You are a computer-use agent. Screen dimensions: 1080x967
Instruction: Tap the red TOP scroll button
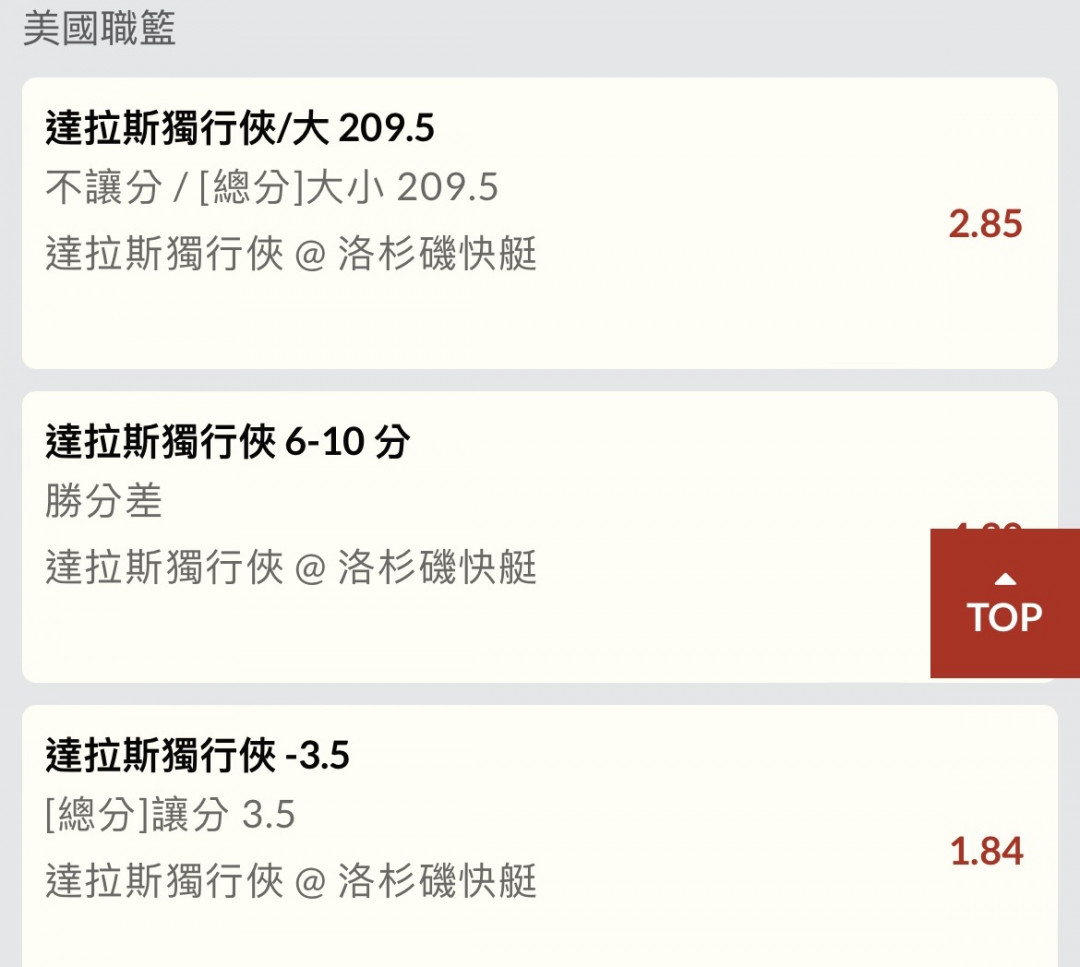click(x=1005, y=603)
